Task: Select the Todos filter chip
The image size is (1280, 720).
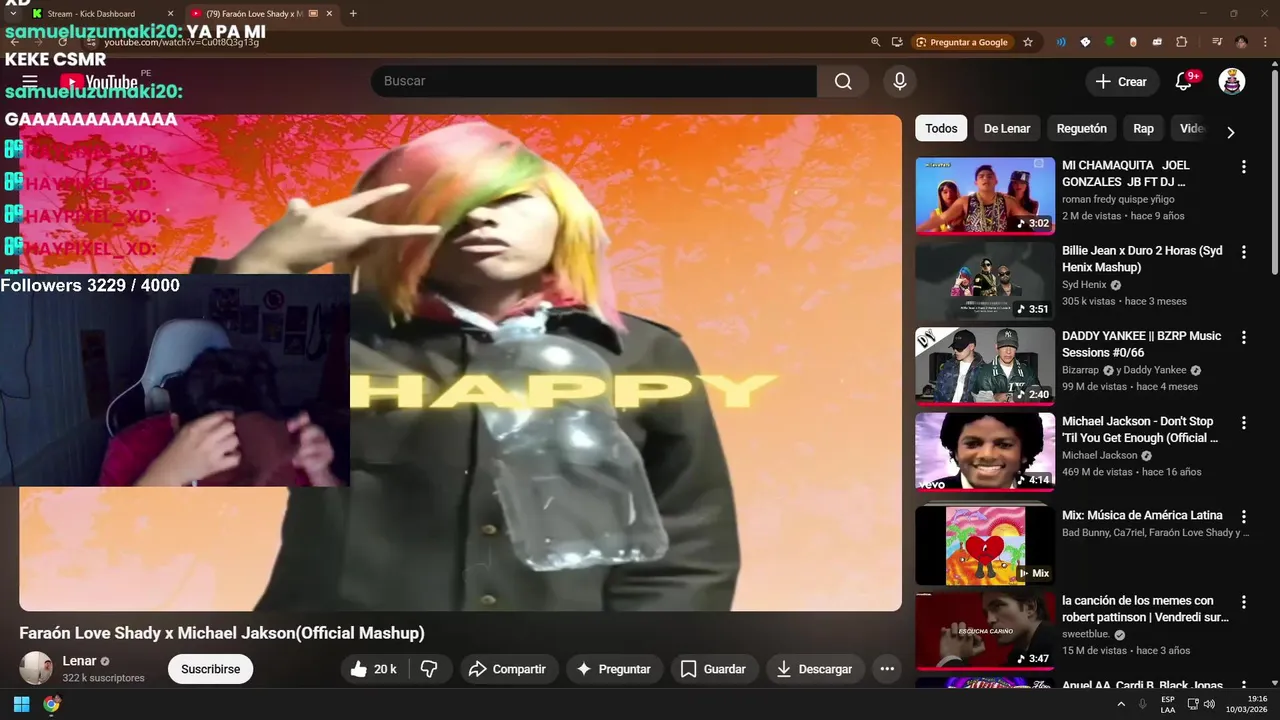Action: (x=941, y=128)
